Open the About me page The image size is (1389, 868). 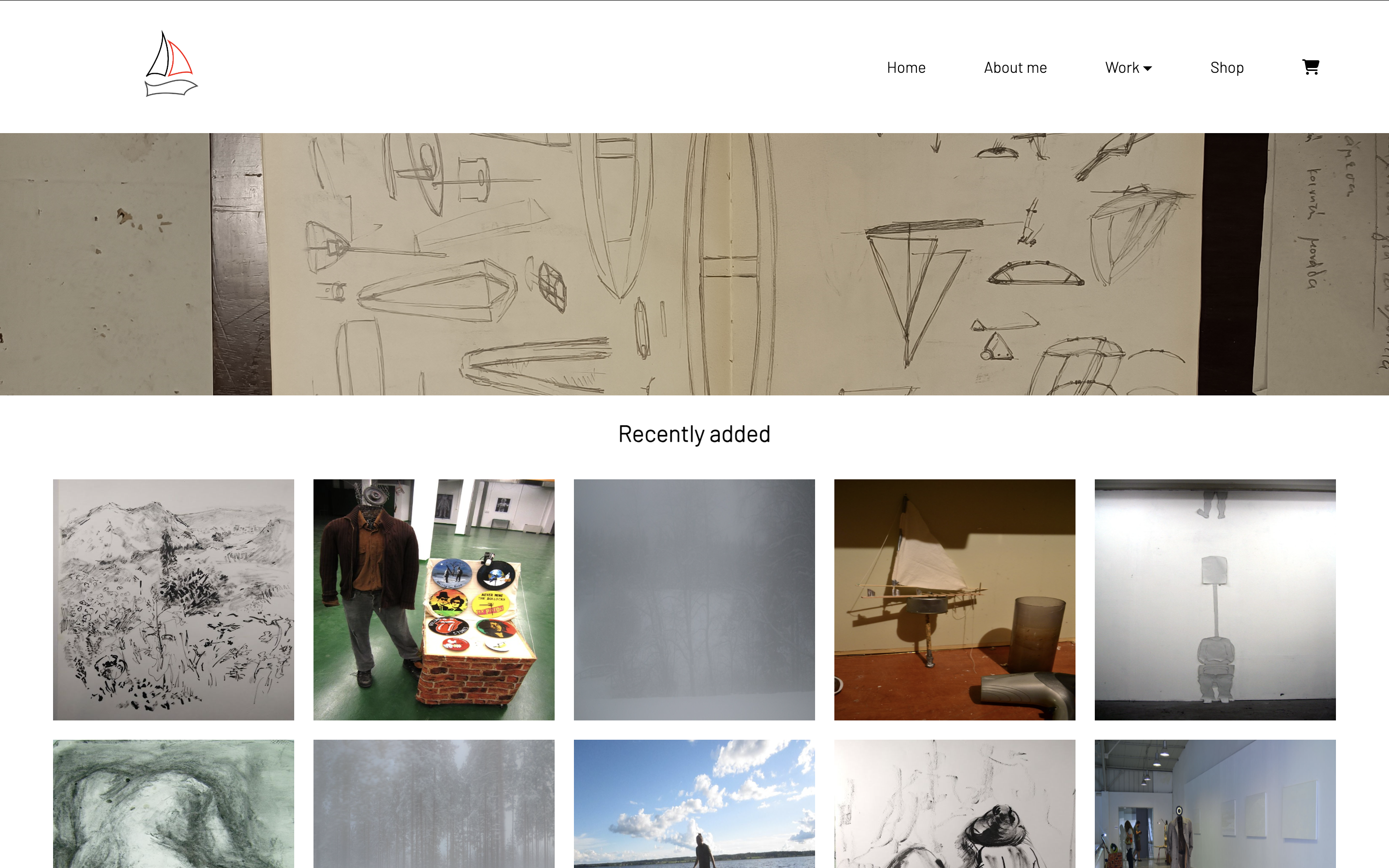pyautogui.click(x=1015, y=68)
